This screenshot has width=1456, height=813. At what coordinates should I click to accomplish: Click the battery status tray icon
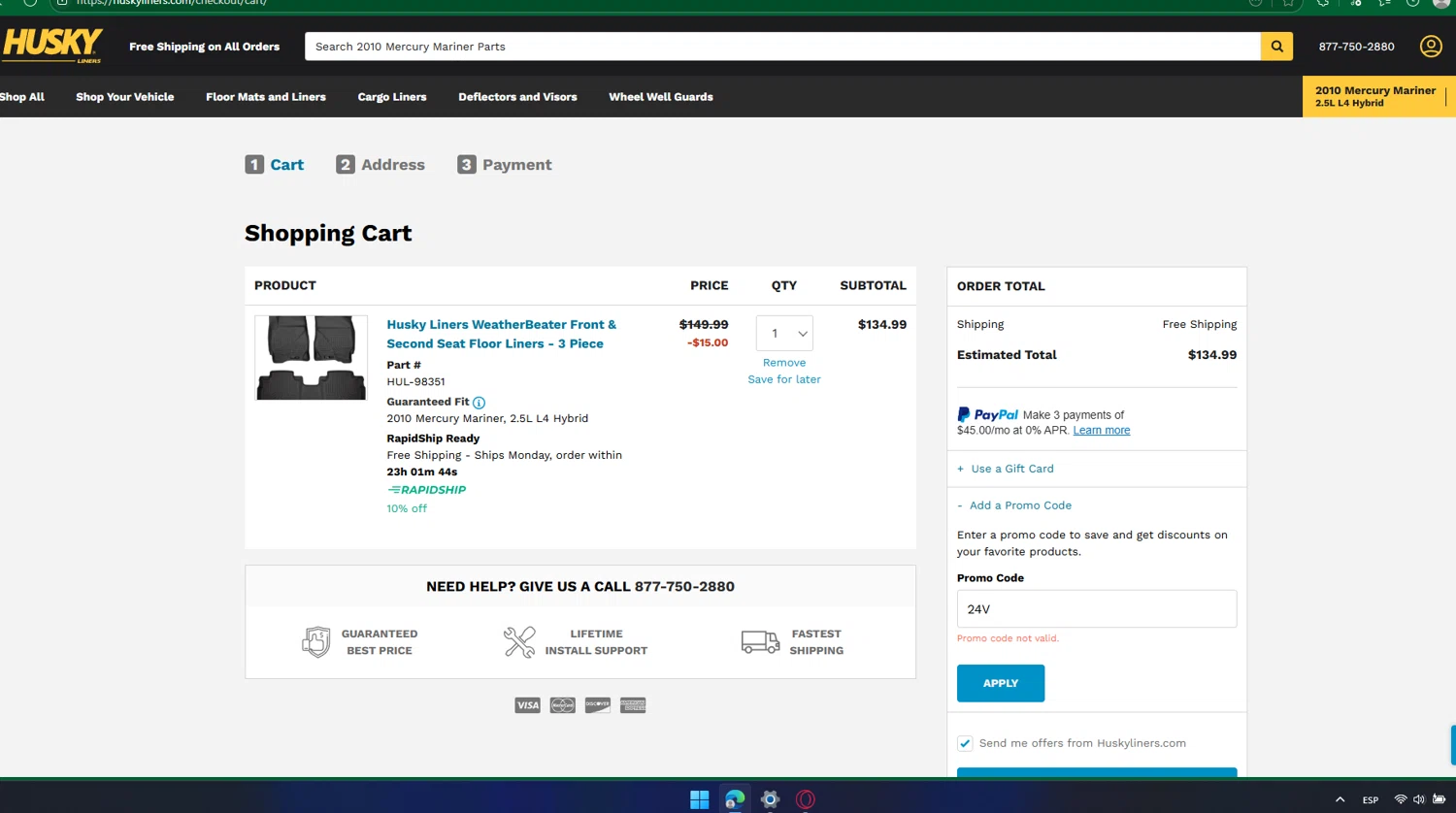[1439, 799]
